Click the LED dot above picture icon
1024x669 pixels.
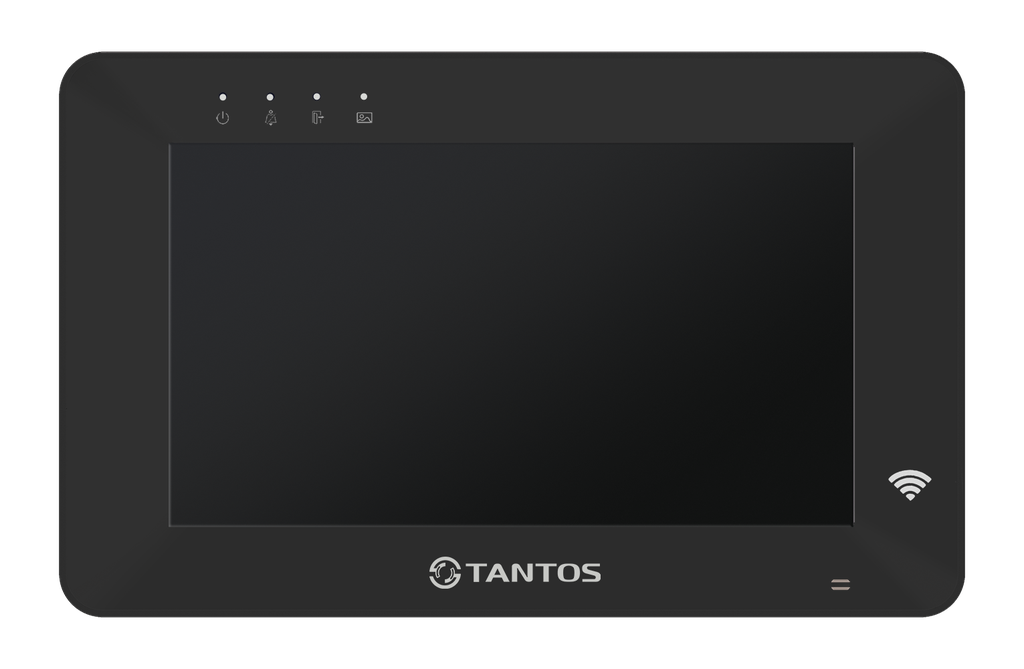pos(364,97)
